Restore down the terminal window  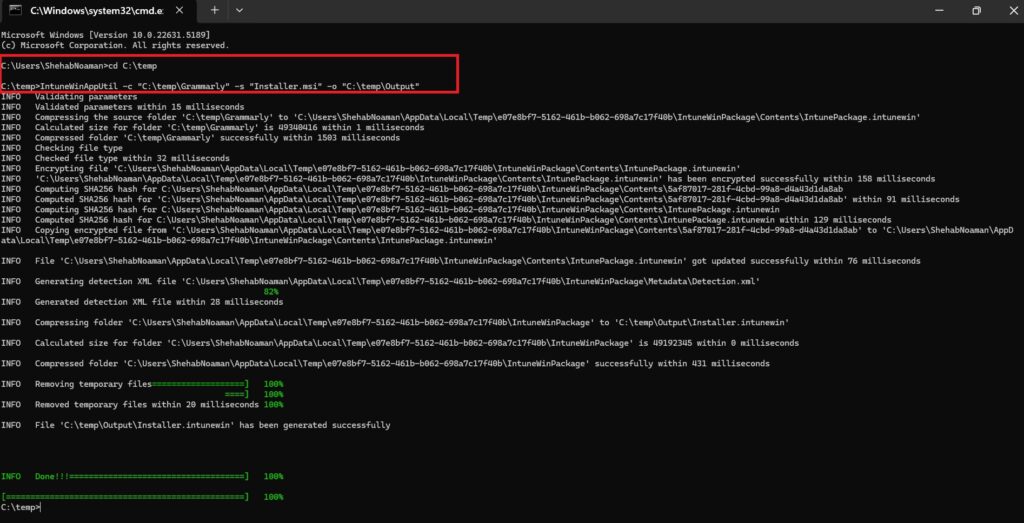976,10
